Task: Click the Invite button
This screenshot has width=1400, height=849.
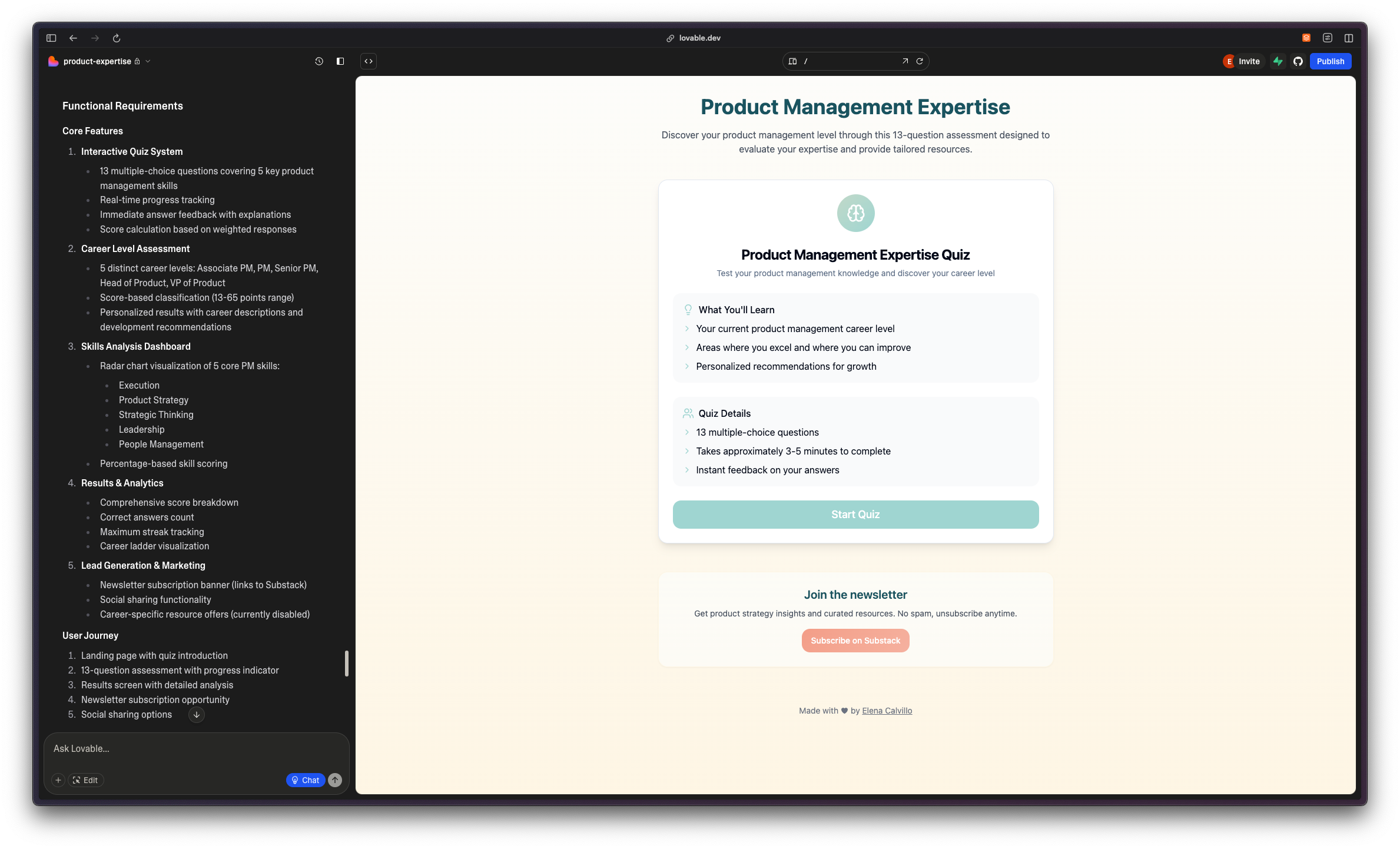Action: (x=1249, y=61)
